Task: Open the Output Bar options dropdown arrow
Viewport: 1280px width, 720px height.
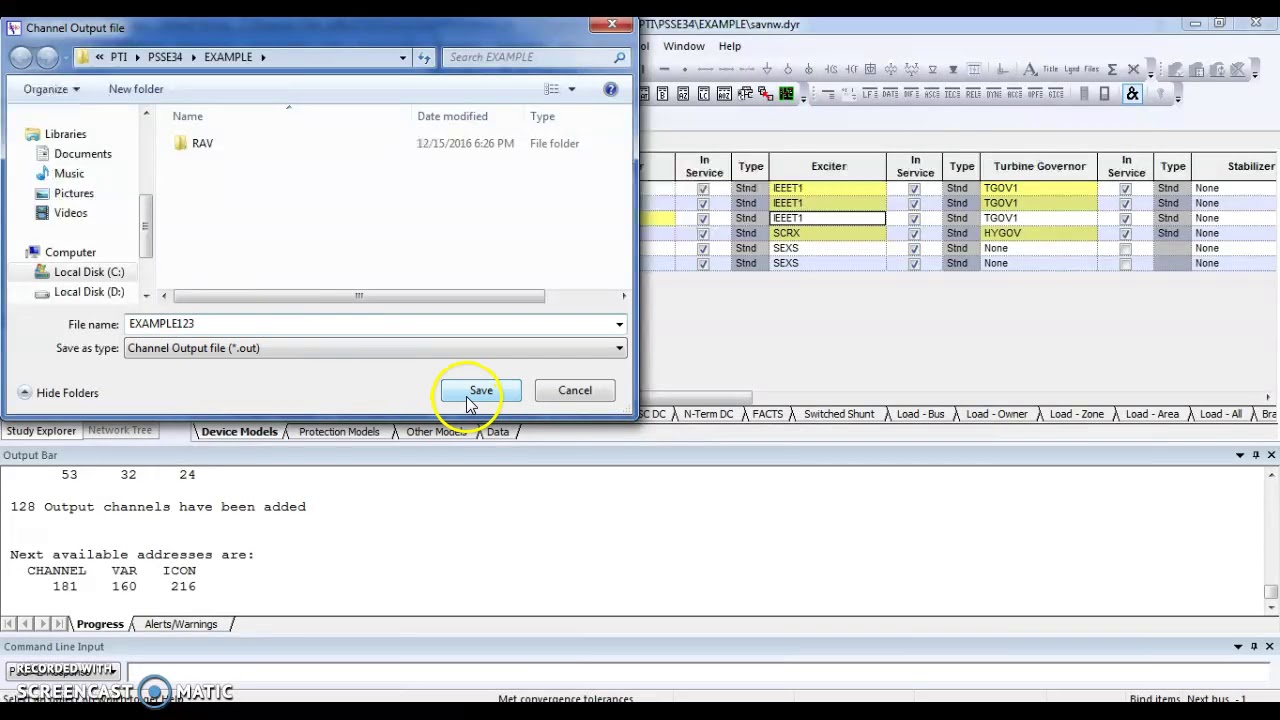Action: point(1240,455)
